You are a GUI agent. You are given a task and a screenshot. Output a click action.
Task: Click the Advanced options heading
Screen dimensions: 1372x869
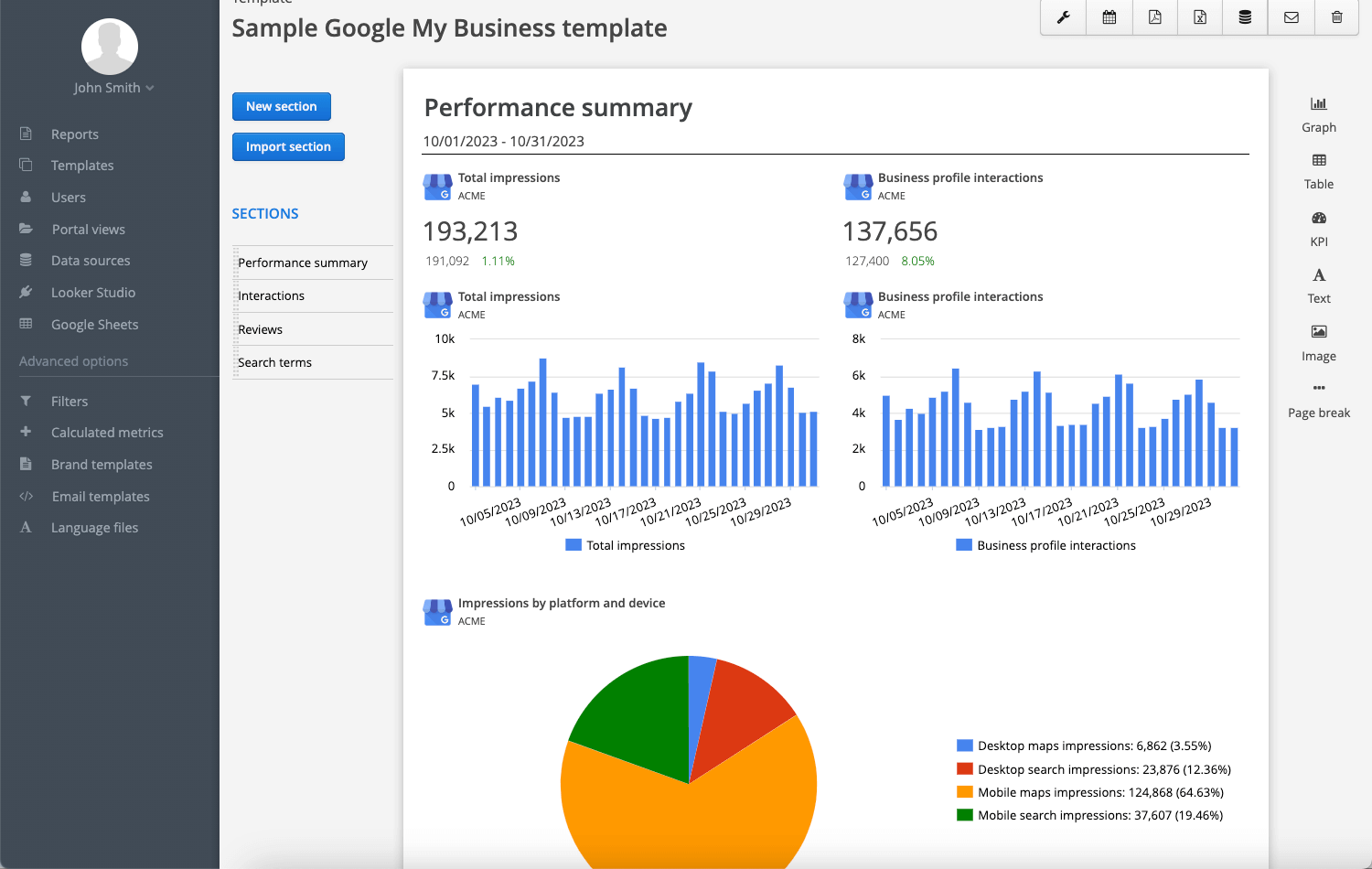point(73,361)
